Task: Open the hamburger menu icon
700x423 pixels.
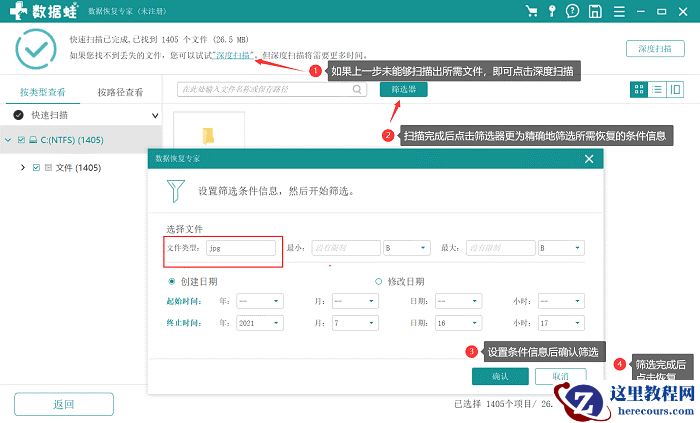Action: [619, 11]
